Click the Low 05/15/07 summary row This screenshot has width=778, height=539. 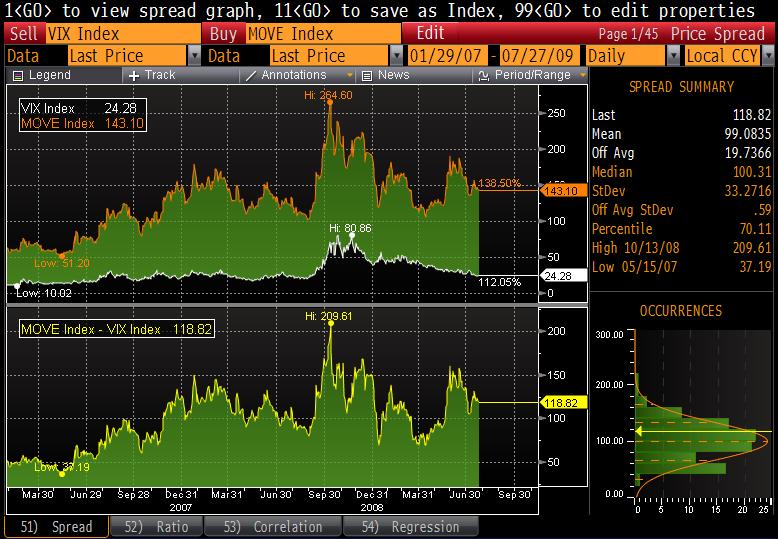681,267
